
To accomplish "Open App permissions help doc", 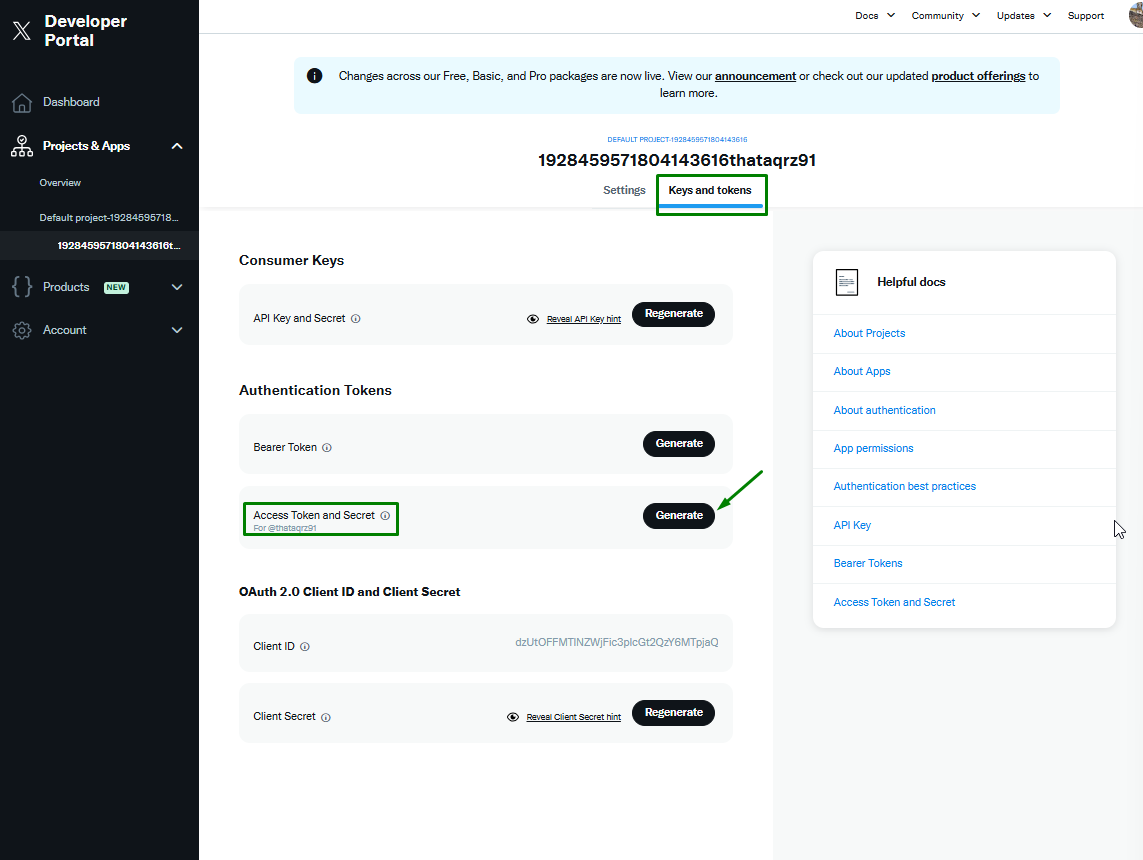I will tap(873, 448).
